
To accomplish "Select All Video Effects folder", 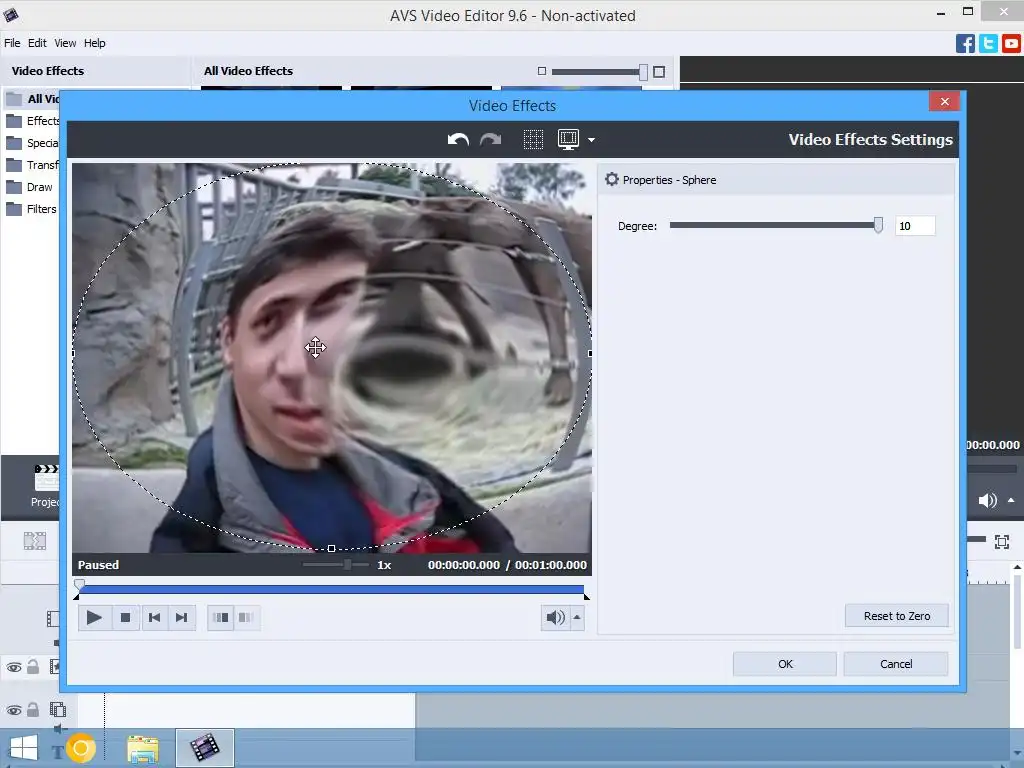I will [x=33, y=99].
